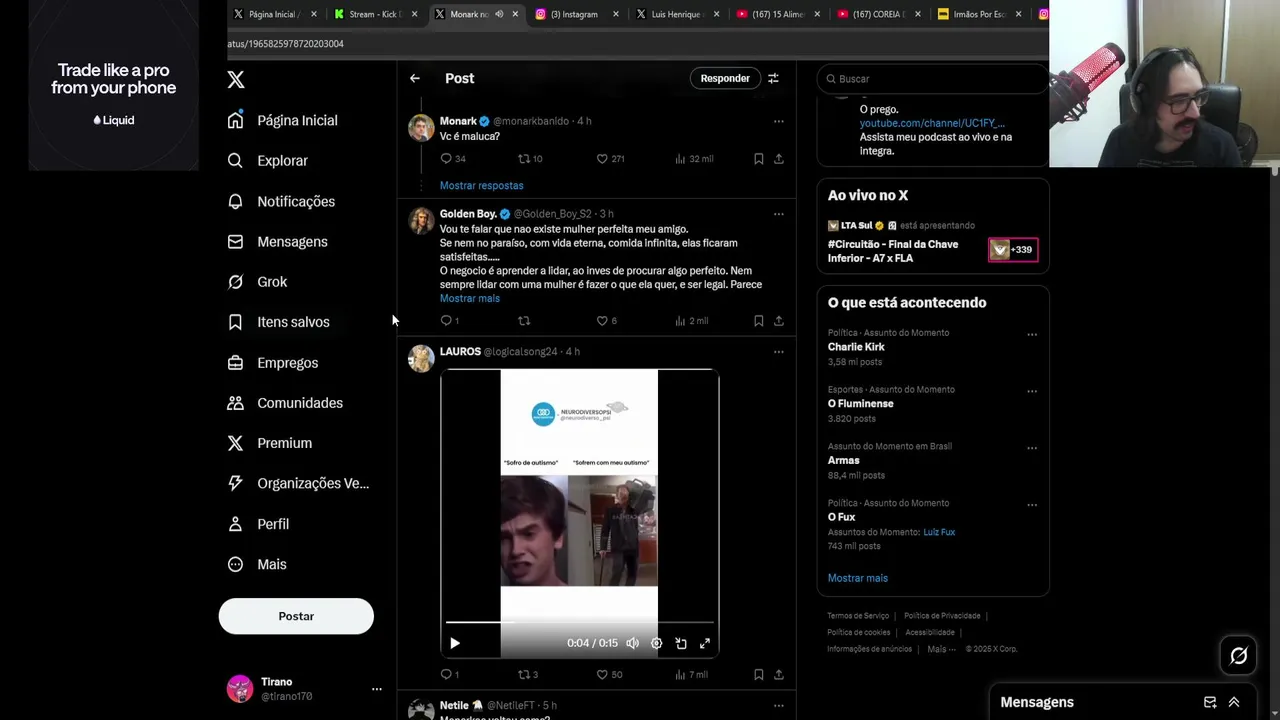Seek in the video progress bar
Screen dimensions: 1280x720
[579, 622]
